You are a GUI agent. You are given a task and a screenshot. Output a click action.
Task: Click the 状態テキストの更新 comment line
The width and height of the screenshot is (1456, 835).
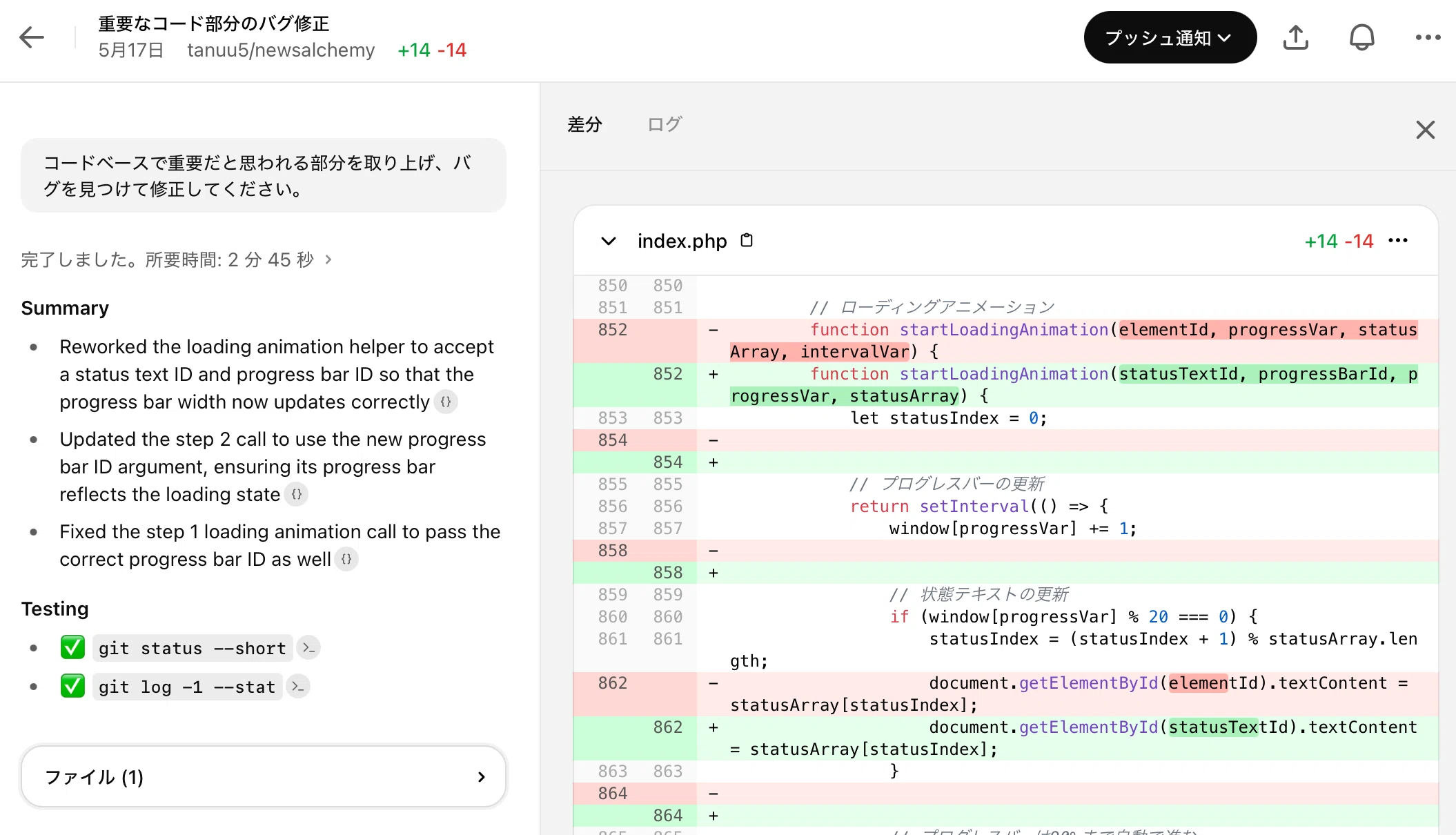[x=978, y=595]
